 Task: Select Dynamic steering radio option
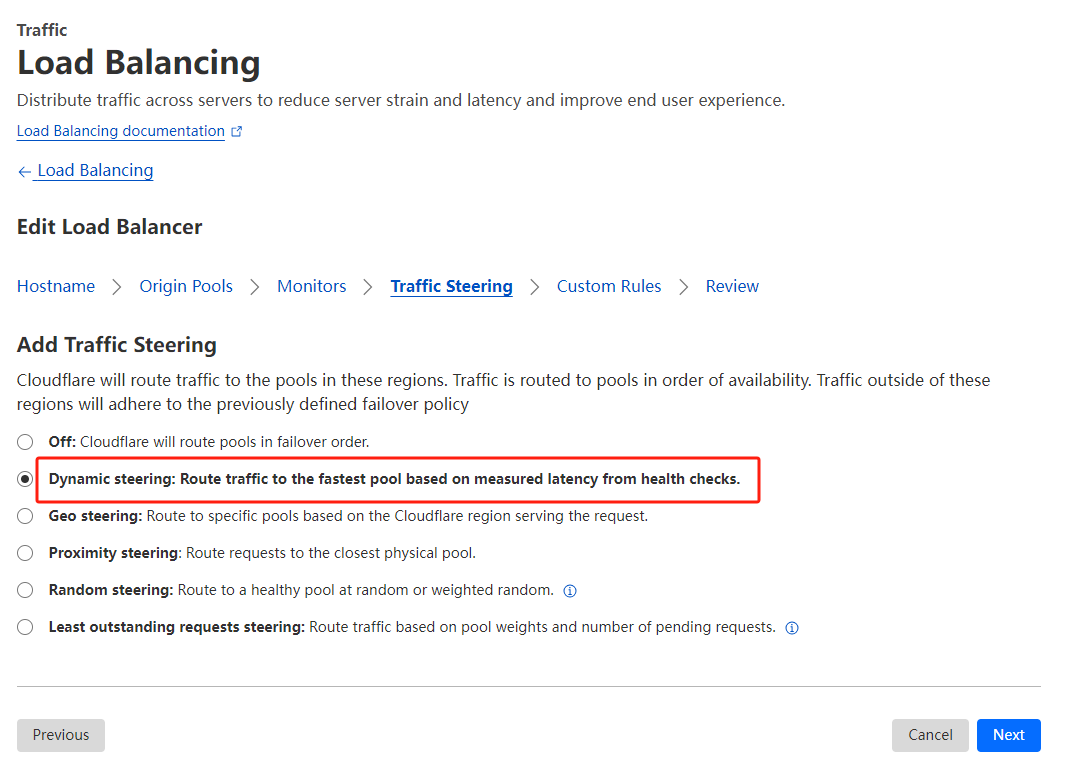click(x=25, y=479)
